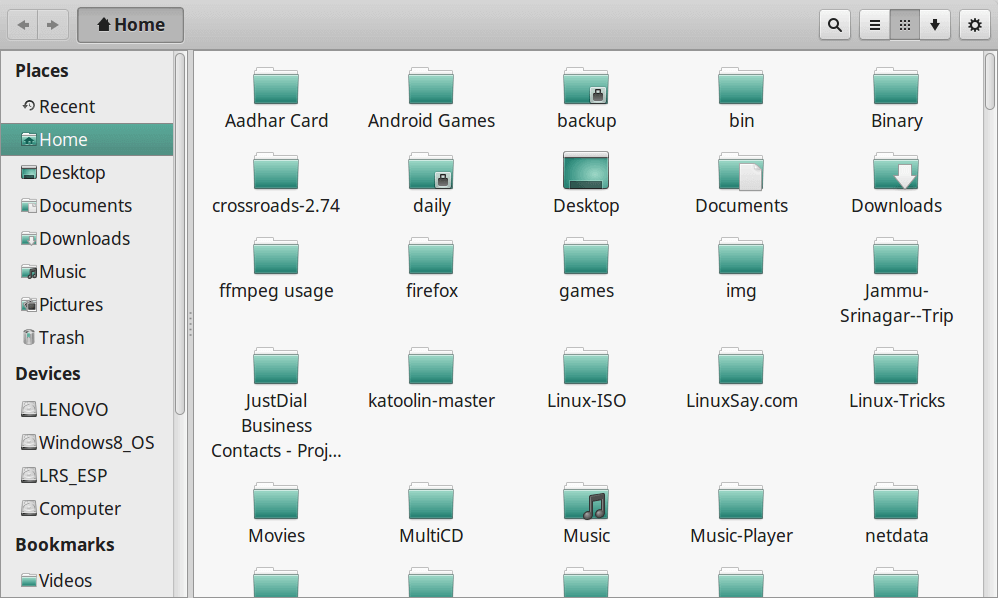Select the LENOVO device
This screenshot has width=998, height=598.
[x=87, y=410]
